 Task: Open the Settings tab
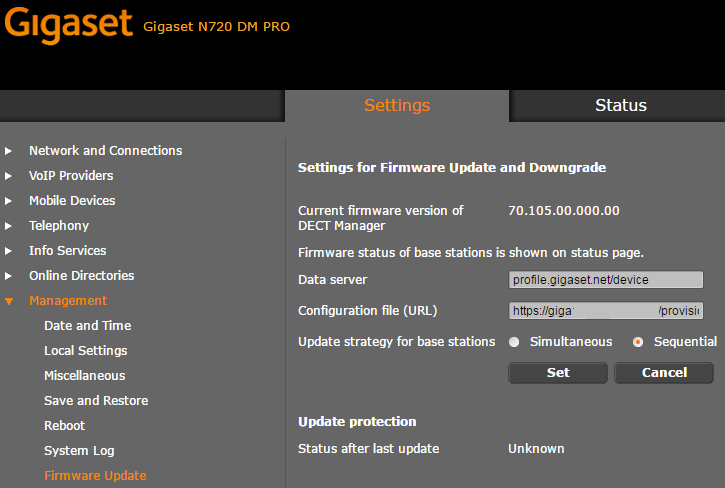click(x=397, y=105)
